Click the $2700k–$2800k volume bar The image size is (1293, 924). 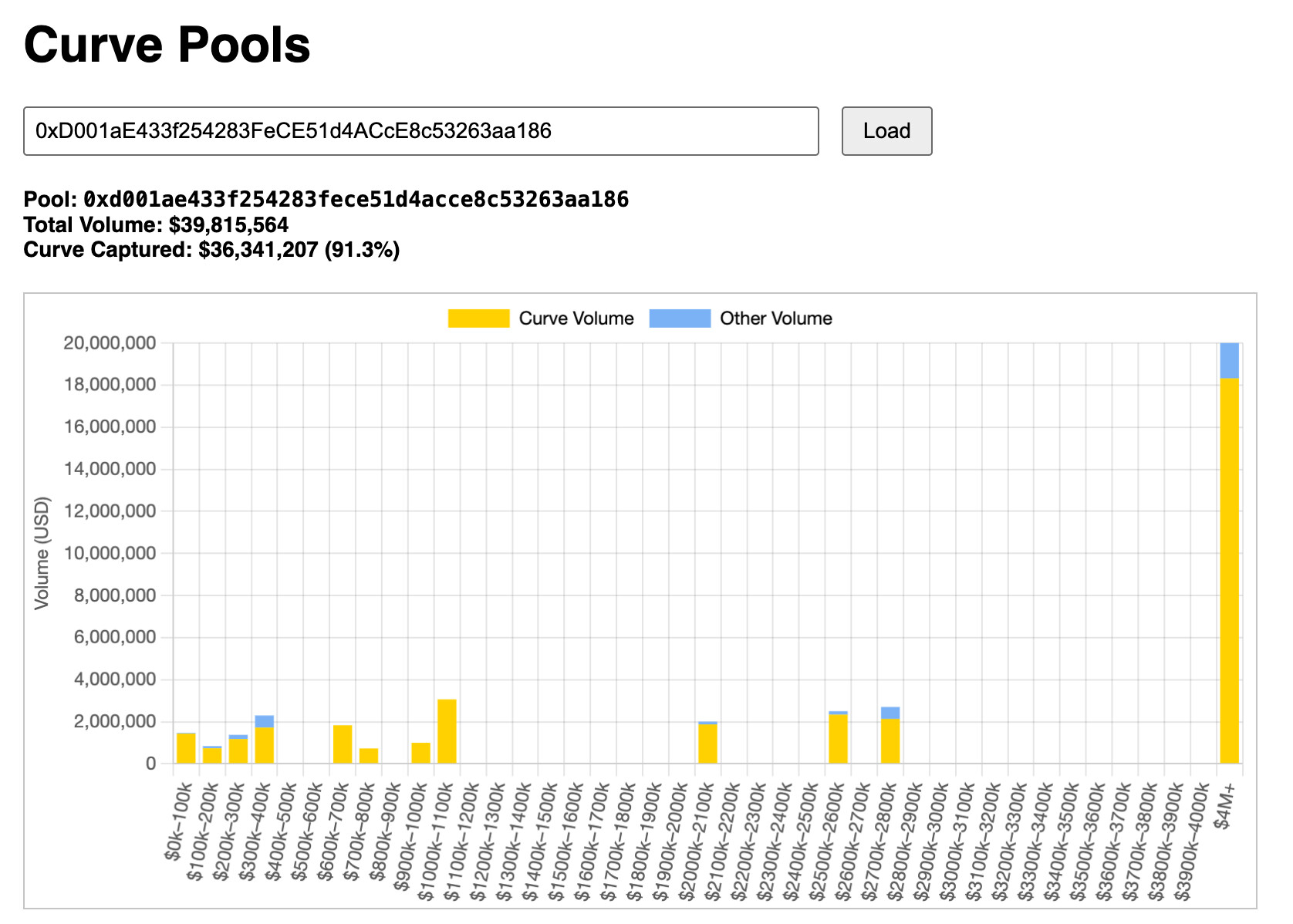pos(890,735)
